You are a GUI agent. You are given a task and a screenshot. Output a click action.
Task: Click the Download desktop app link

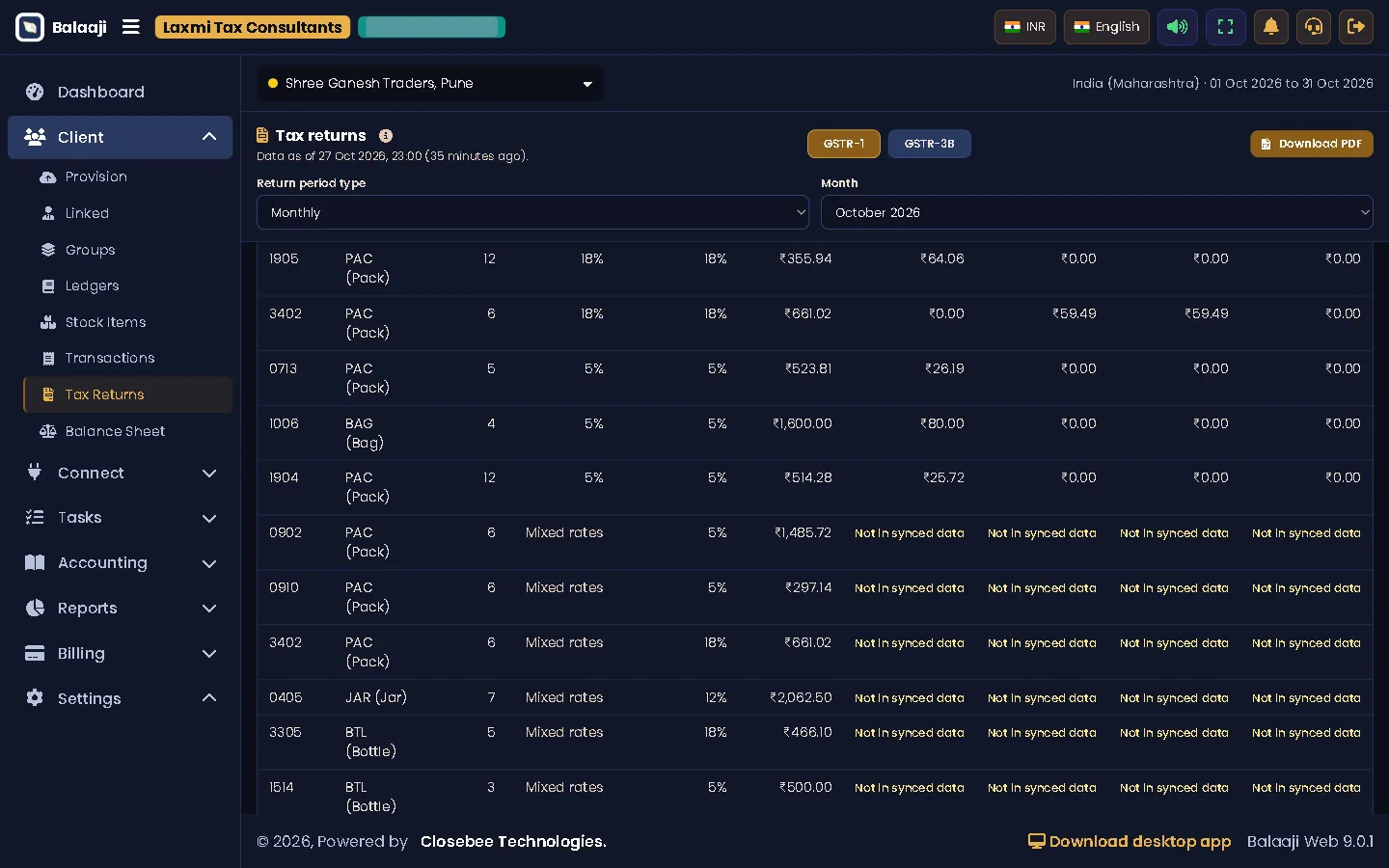(x=1130, y=842)
